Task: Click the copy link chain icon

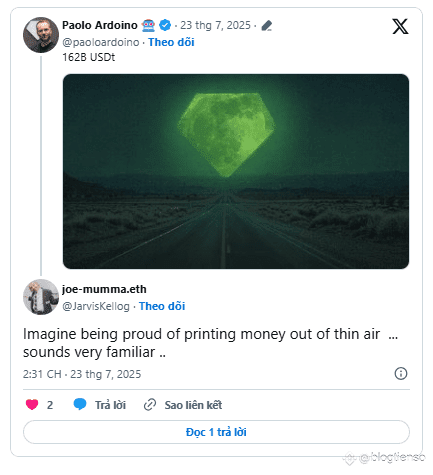Action: click(x=150, y=405)
